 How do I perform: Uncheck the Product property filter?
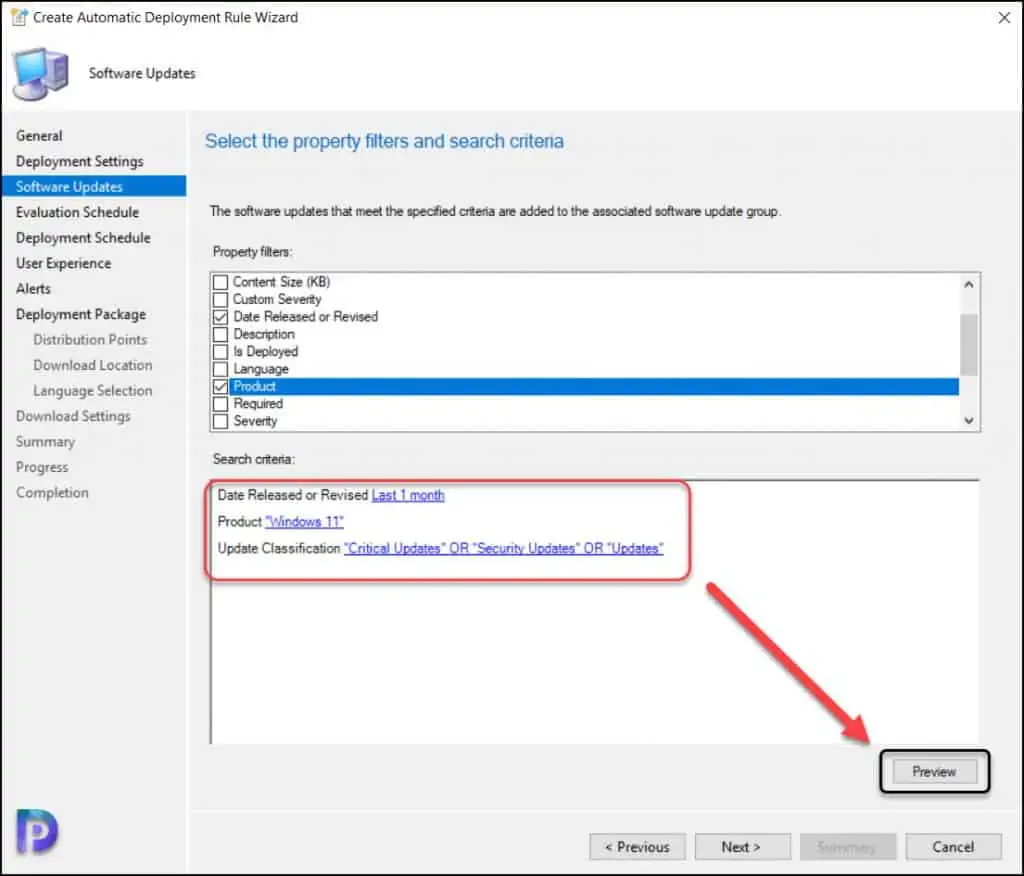221,387
